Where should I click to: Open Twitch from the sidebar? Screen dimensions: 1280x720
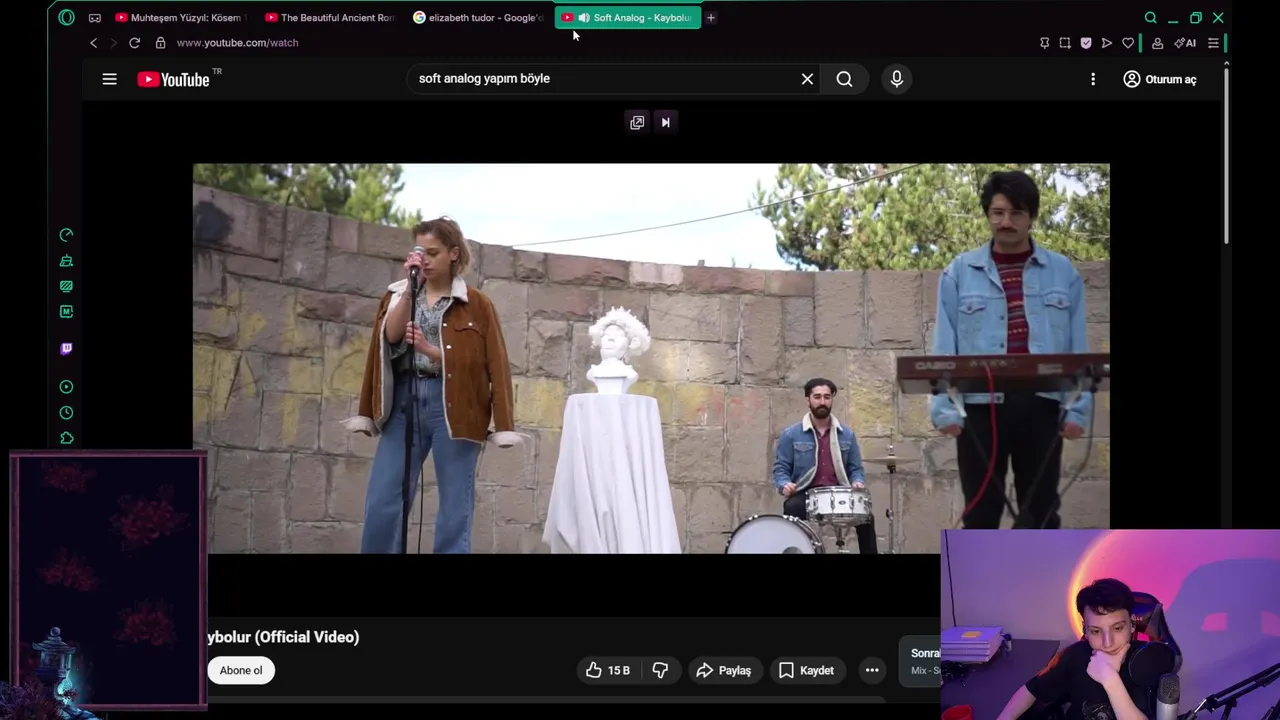66,349
